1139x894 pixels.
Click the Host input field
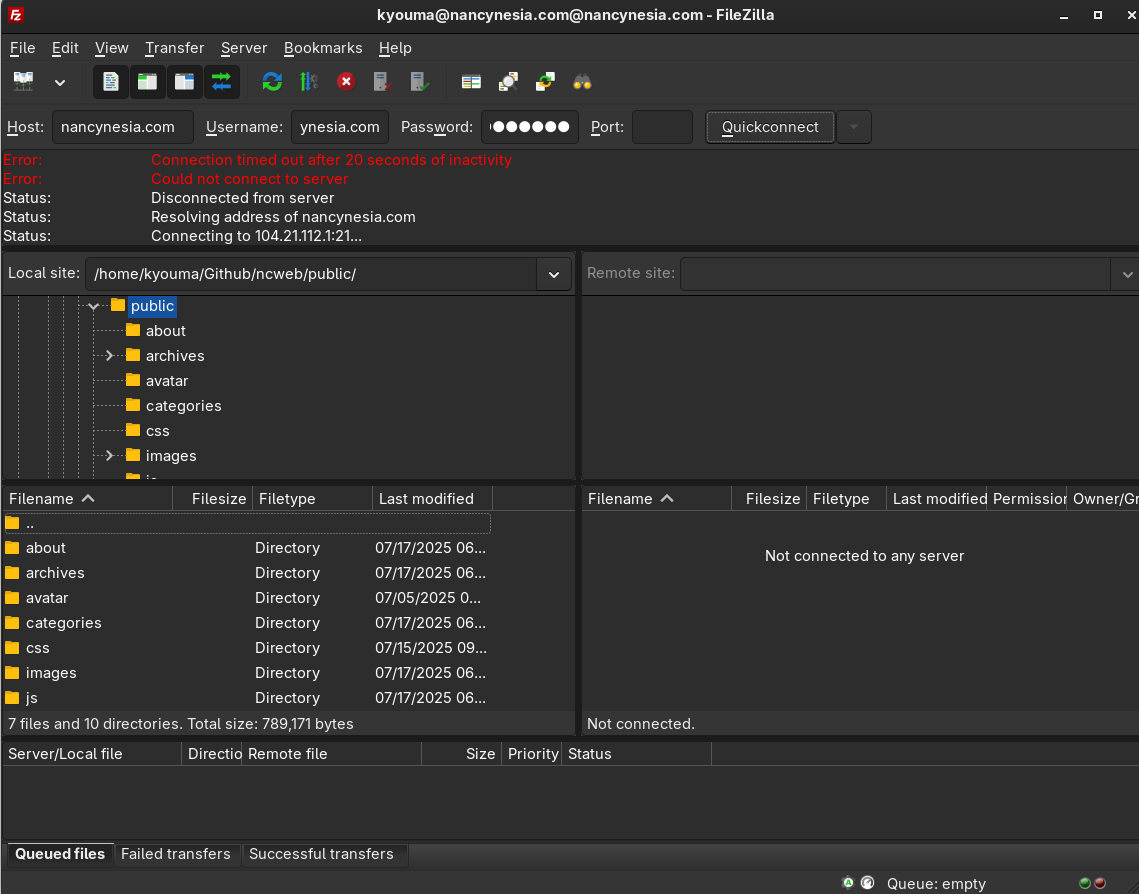tap(123, 127)
